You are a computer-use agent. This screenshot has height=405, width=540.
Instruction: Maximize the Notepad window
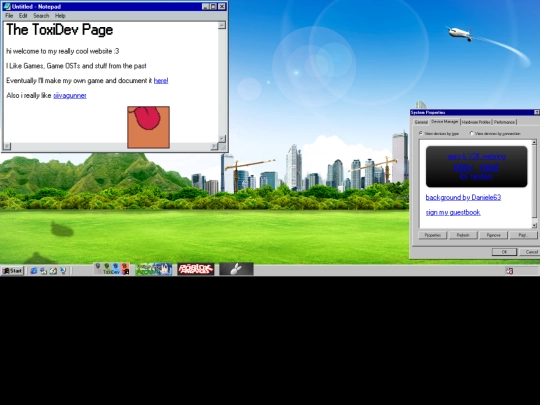coord(213,6)
